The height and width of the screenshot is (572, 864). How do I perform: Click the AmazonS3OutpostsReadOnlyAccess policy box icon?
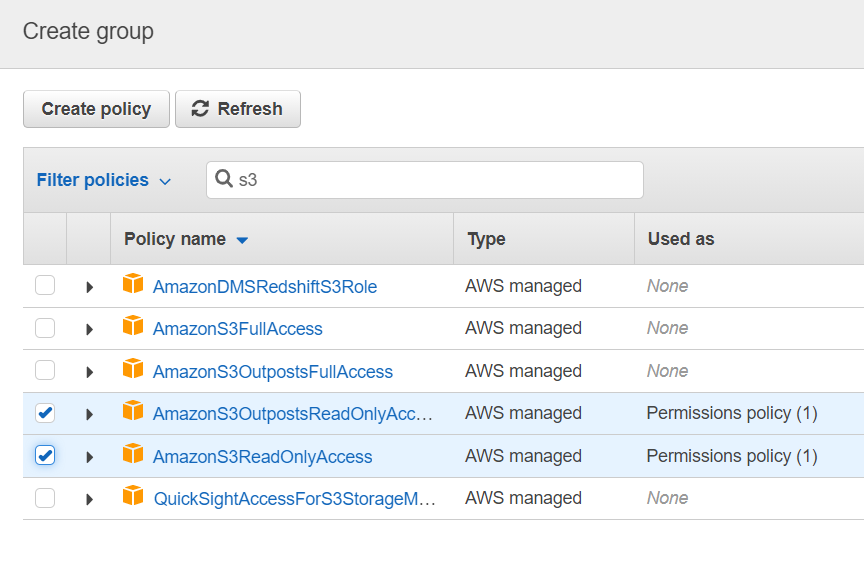[133, 412]
